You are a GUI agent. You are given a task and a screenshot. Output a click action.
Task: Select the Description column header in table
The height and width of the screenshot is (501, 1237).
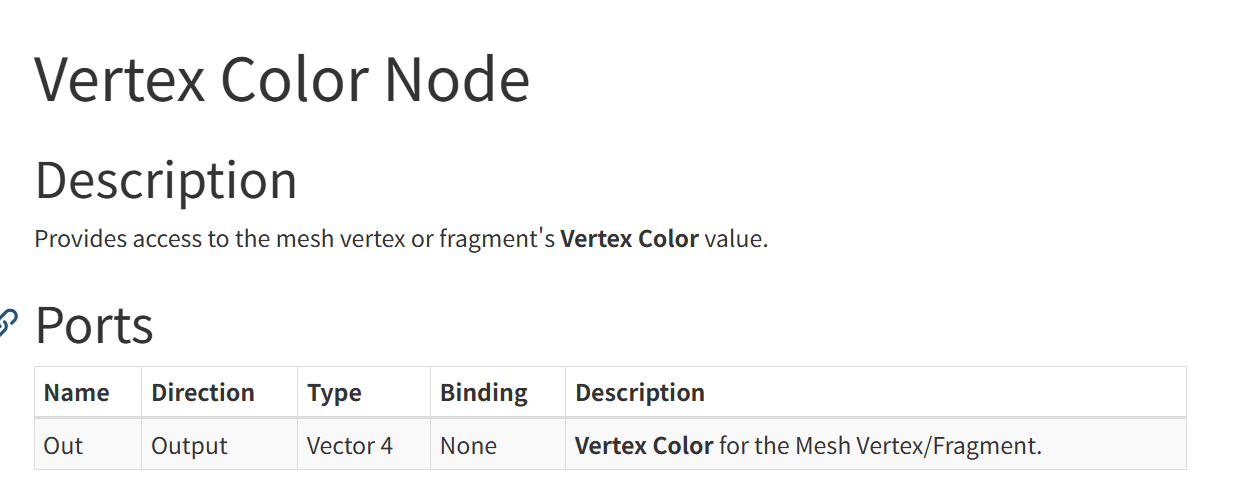[640, 393]
